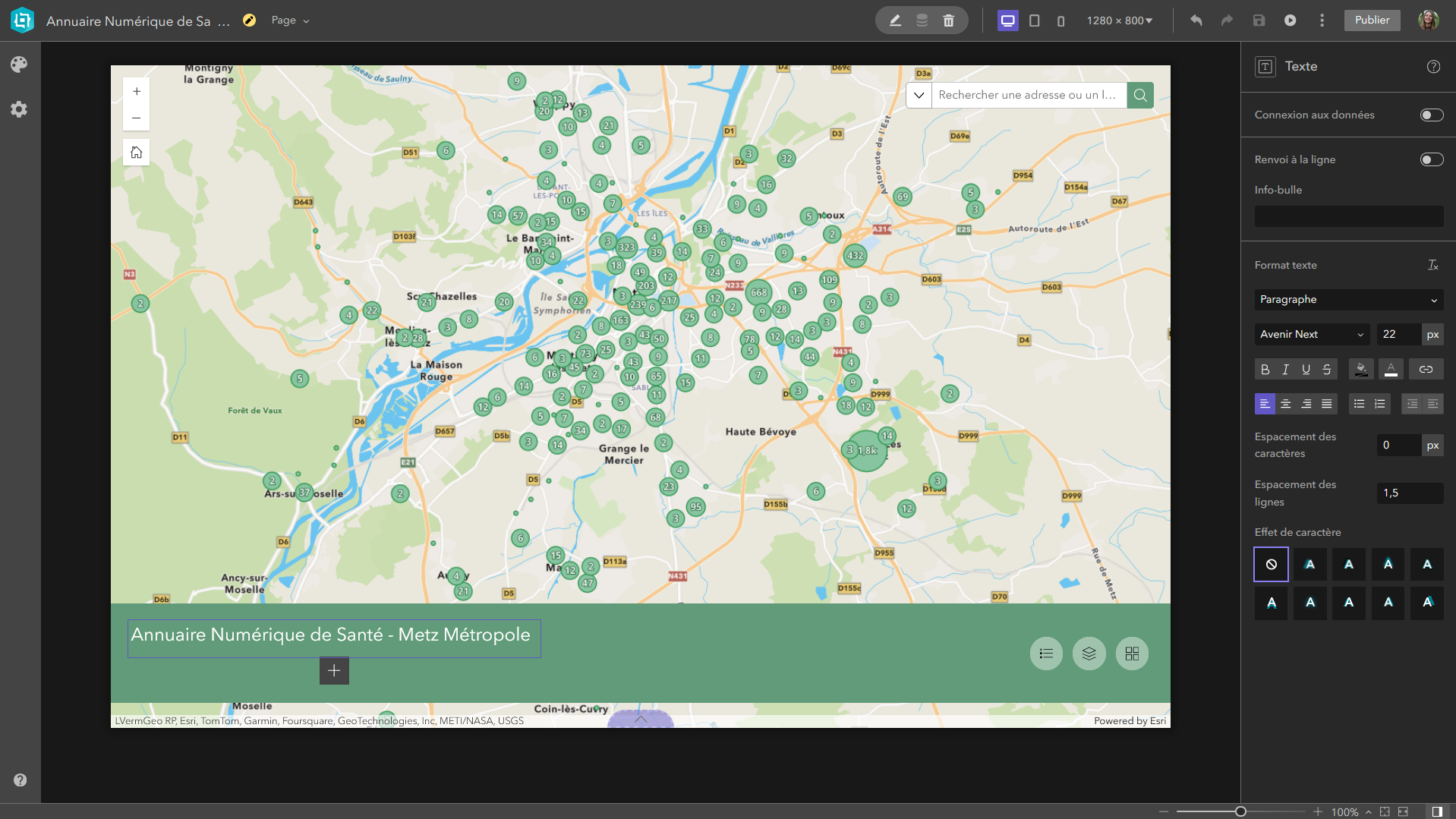Switch to desktop device view
Image resolution: width=1456 pixels, height=819 pixels.
point(1007,20)
